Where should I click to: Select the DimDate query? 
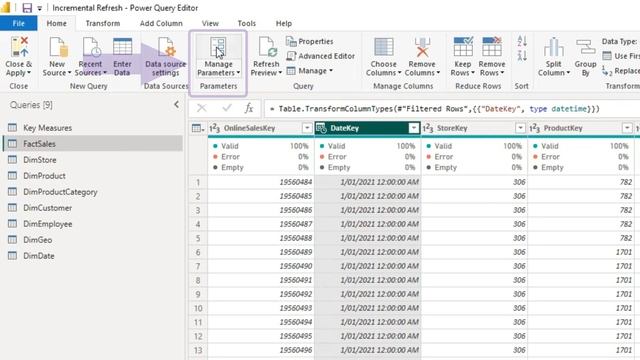pyautogui.click(x=92, y=256)
